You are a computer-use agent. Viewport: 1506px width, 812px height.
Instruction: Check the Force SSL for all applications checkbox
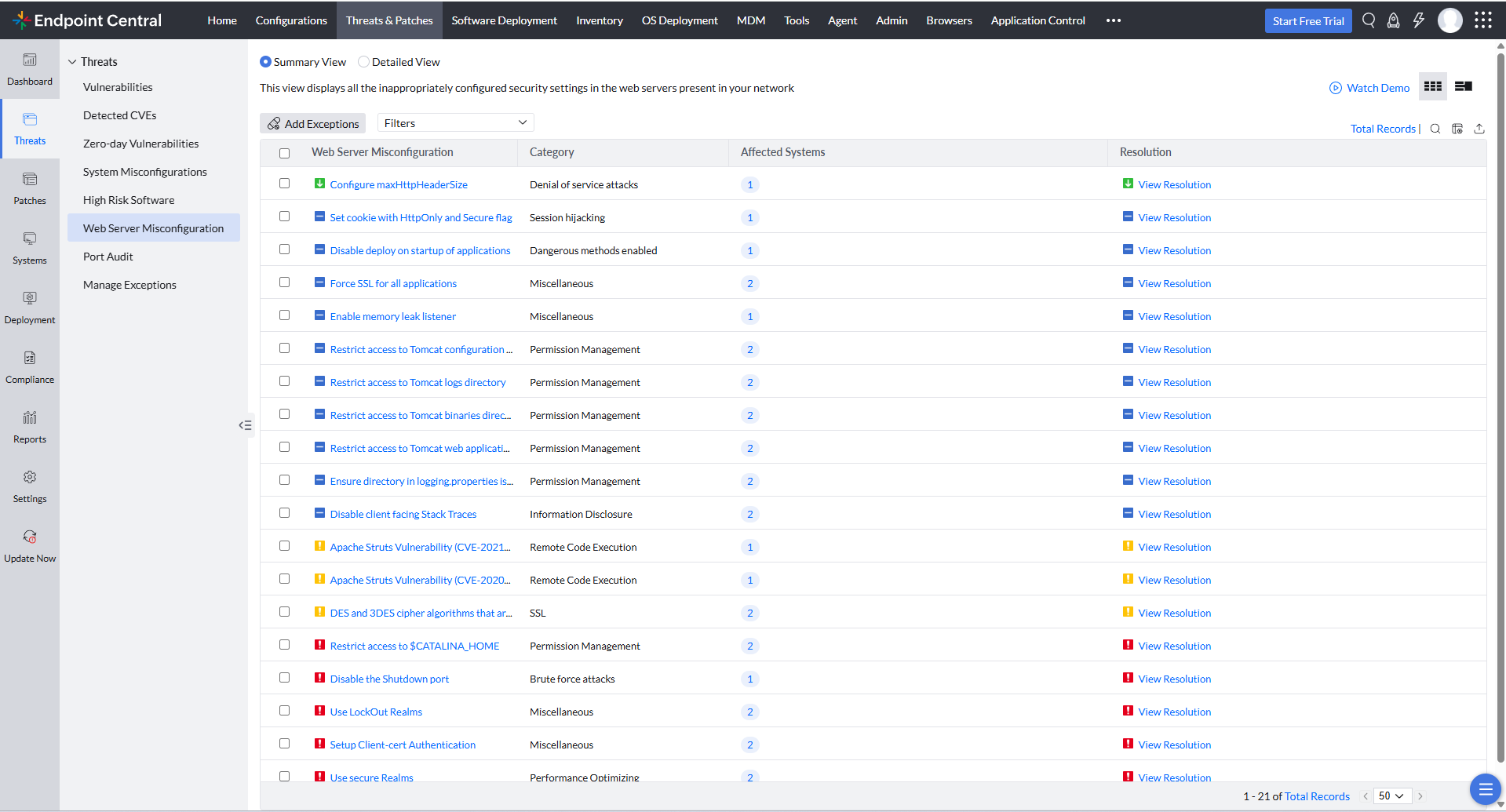coord(284,282)
